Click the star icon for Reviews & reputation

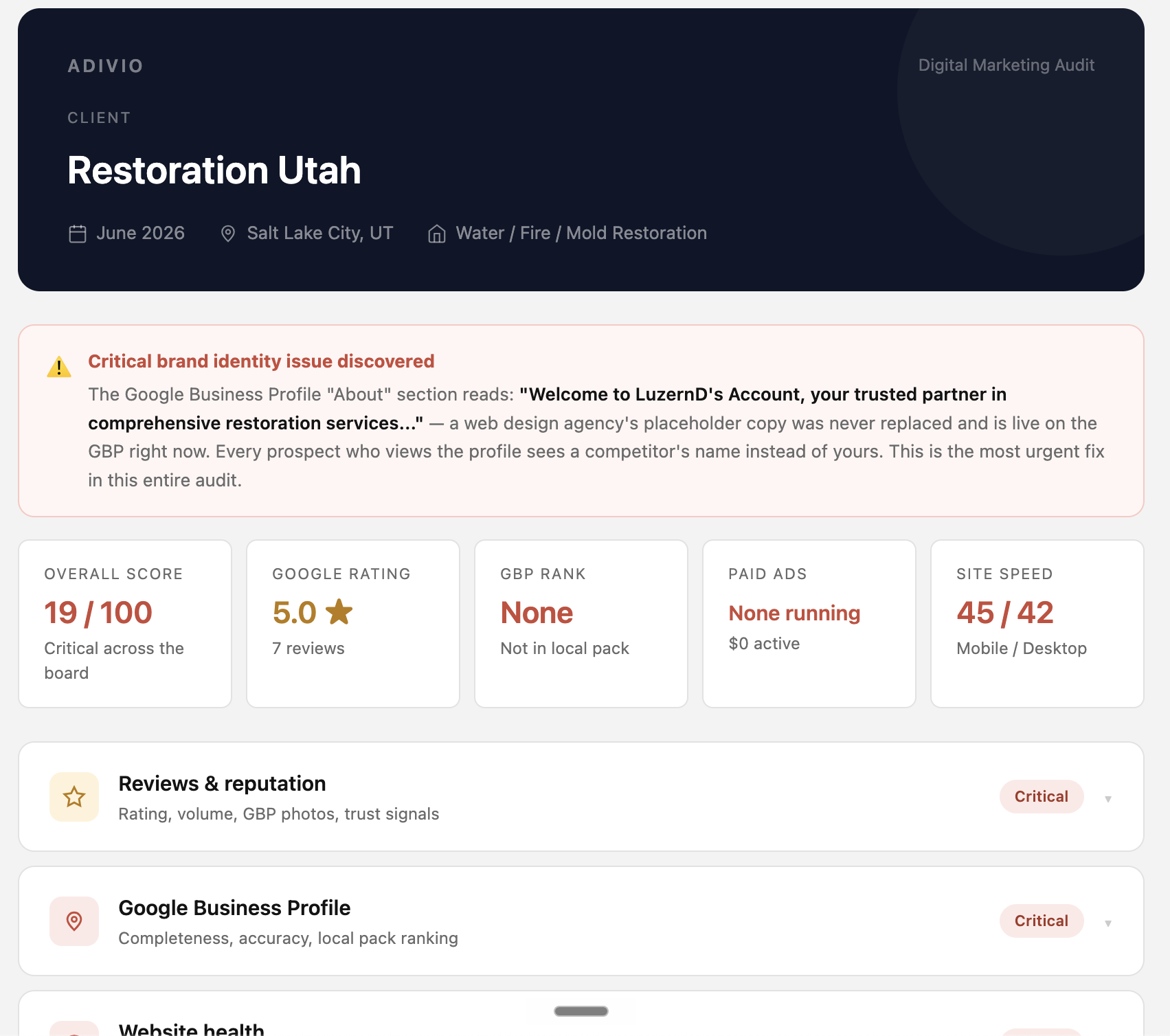[74, 797]
